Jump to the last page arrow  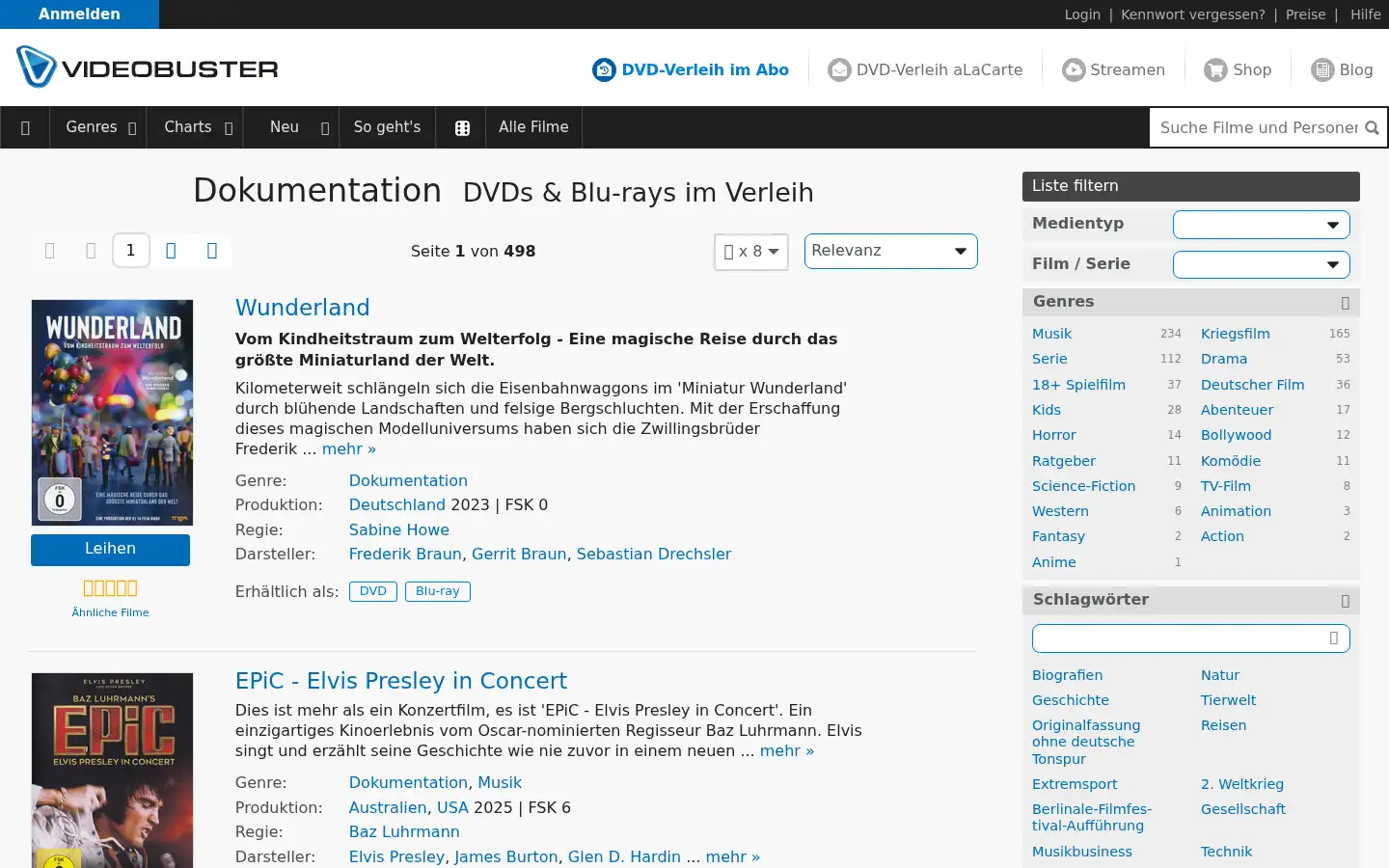click(212, 251)
